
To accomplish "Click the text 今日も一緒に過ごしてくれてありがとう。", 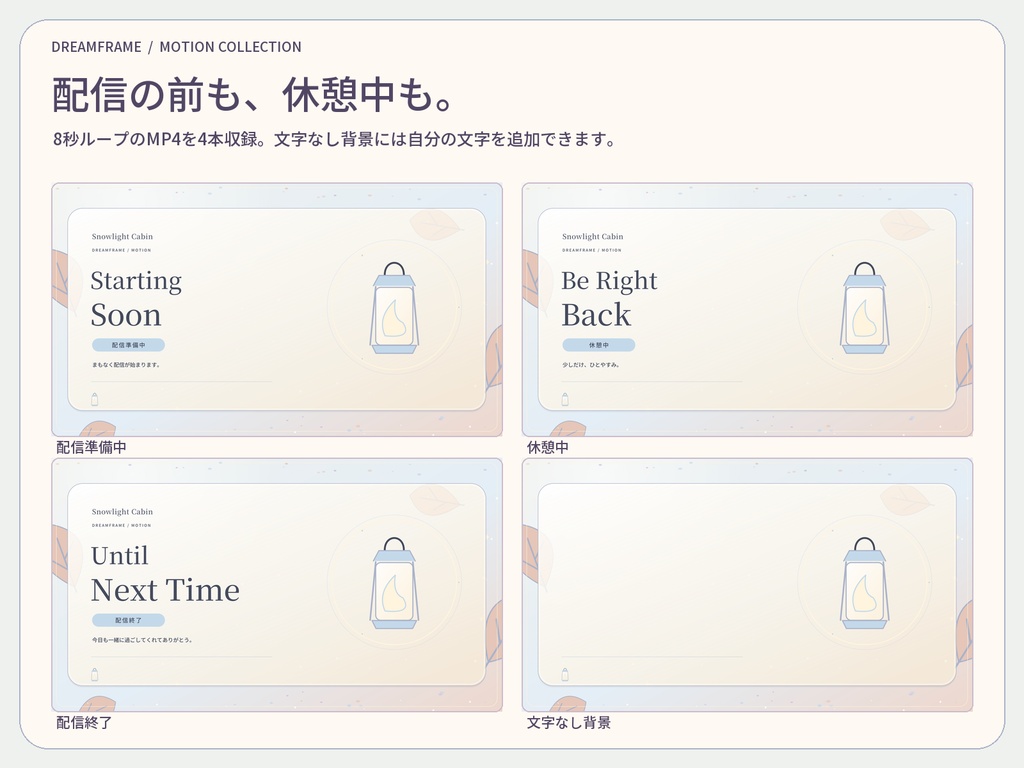I will [x=142, y=640].
